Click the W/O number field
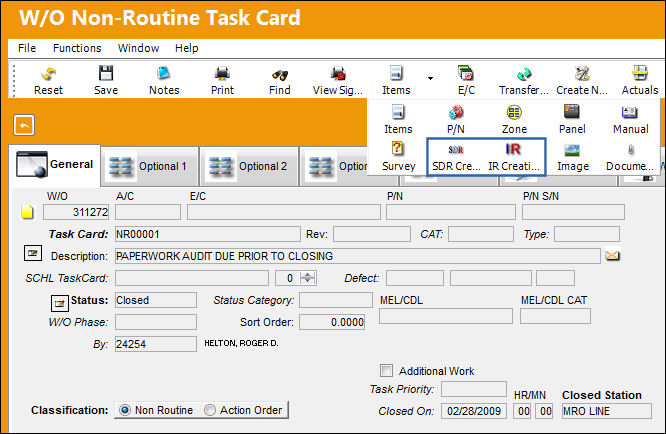 (76, 212)
